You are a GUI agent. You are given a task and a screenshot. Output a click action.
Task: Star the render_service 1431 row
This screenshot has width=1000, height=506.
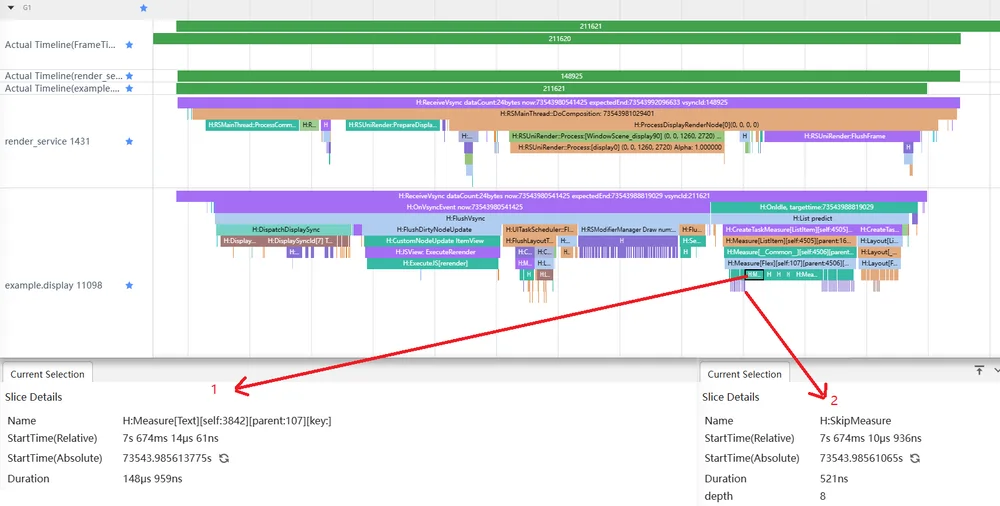129,141
